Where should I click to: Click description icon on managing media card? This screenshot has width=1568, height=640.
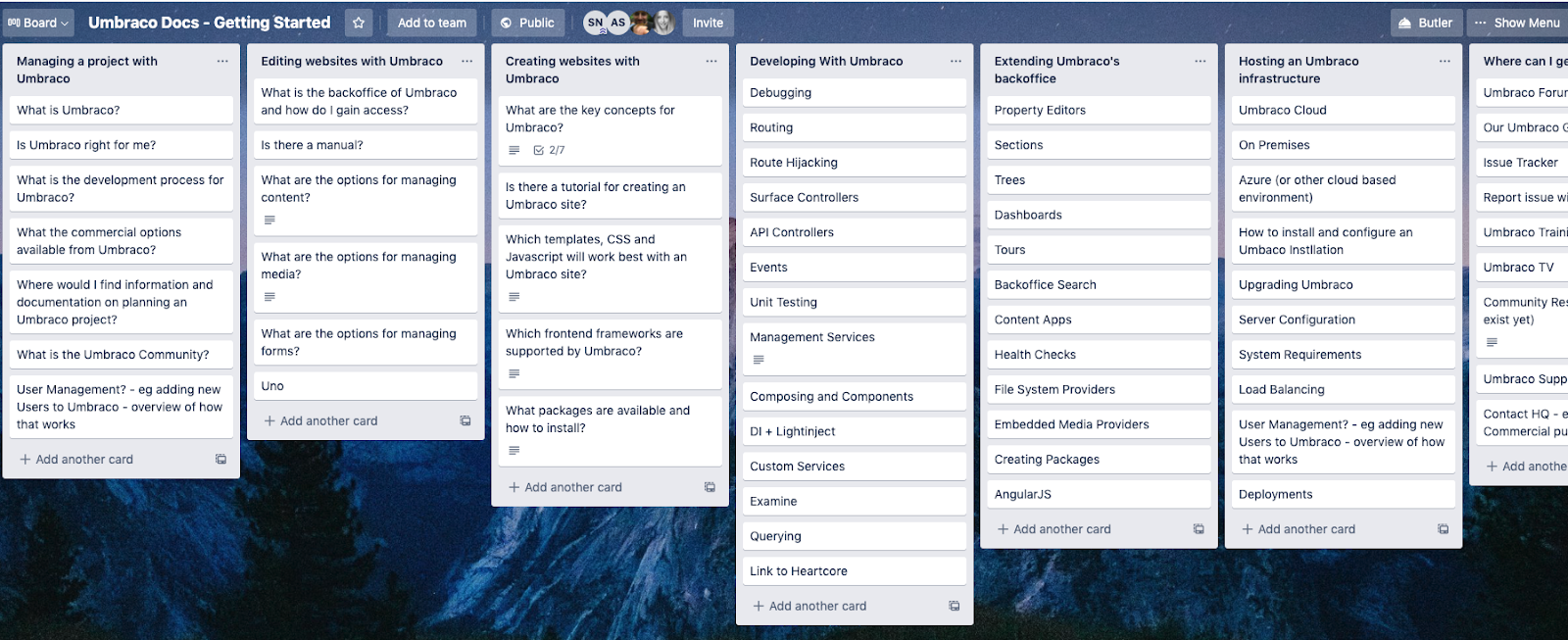(x=269, y=297)
